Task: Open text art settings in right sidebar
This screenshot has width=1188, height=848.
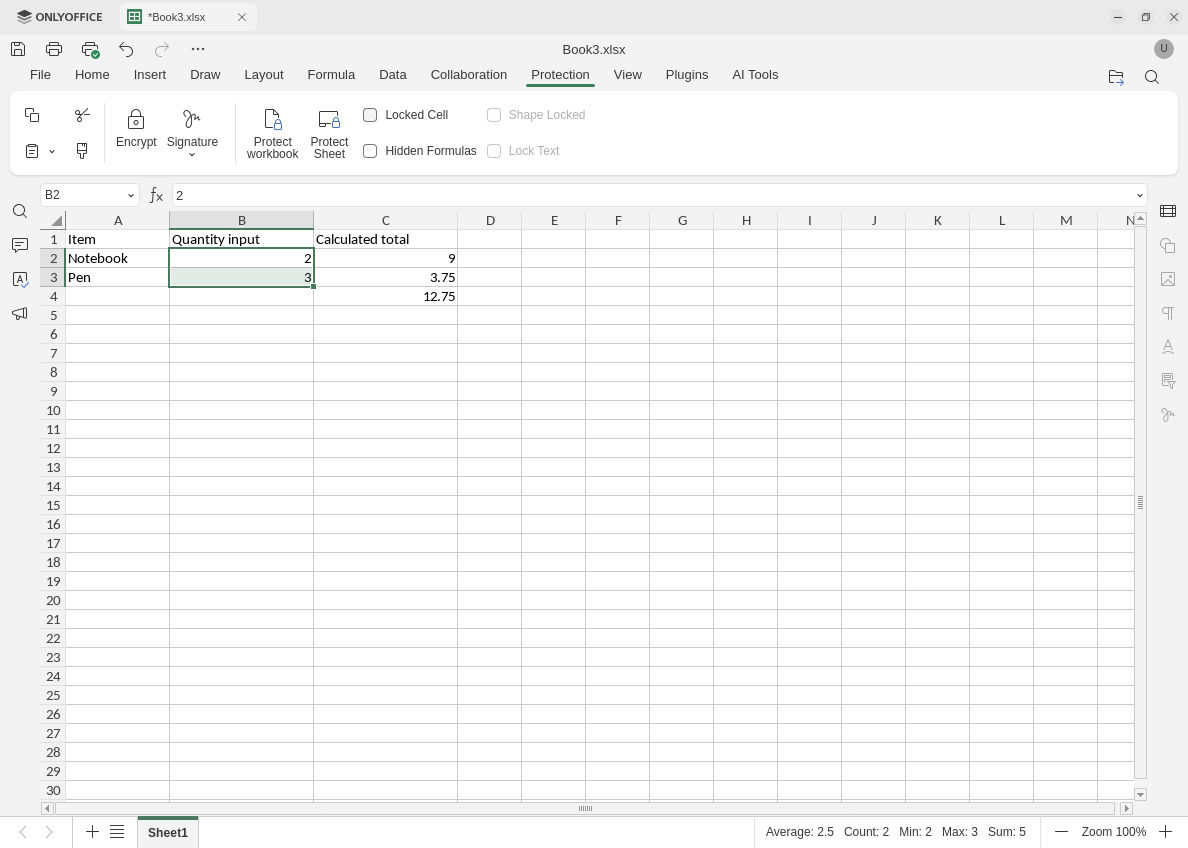Action: [x=1168, y=346]
